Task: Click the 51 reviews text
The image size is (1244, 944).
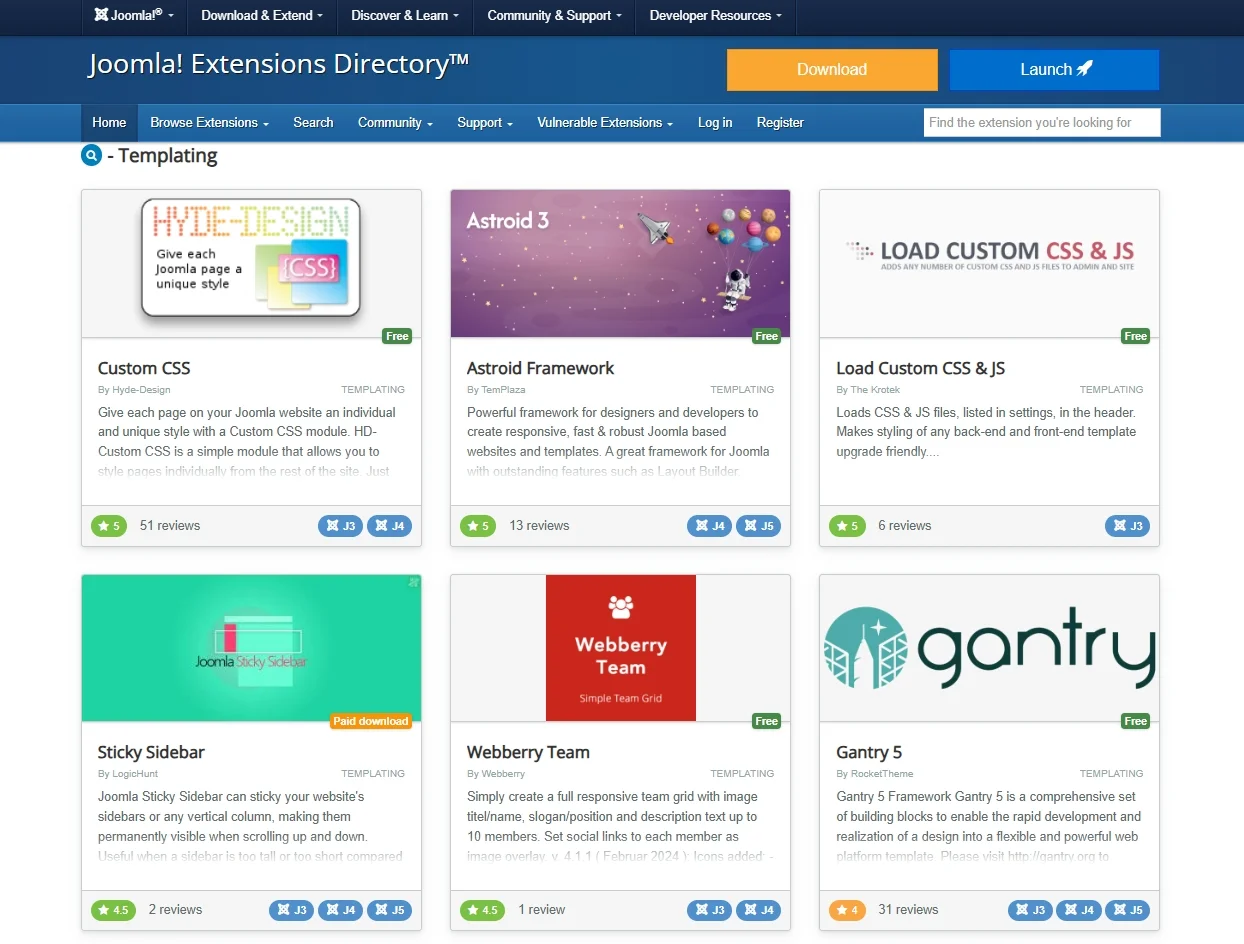Action: coord(170,526)
